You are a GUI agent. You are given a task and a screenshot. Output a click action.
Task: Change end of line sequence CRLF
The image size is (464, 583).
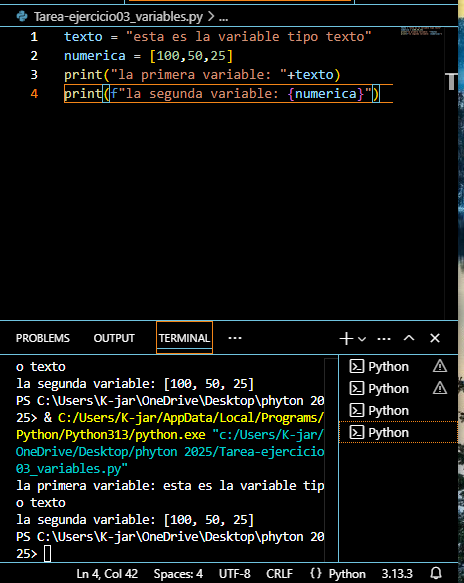click(x=279, y=574)
